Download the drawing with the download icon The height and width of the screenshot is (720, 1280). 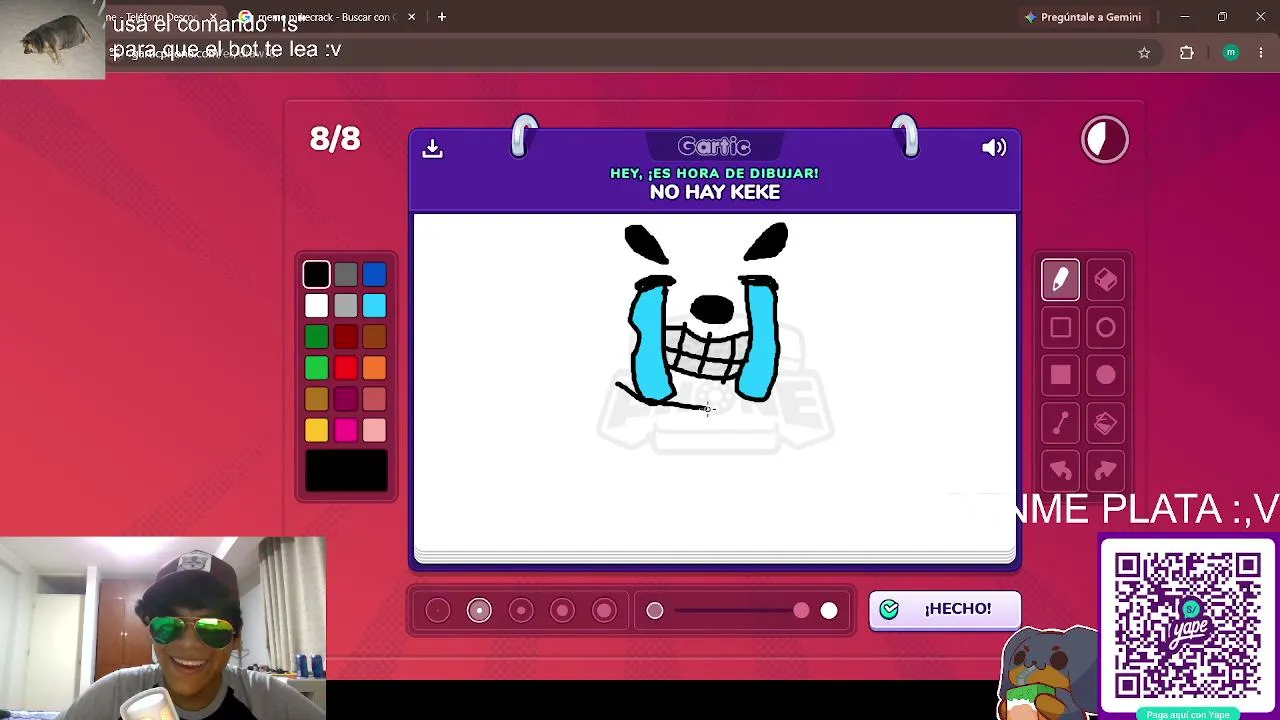pyautogui.click(x=432, y=148)
